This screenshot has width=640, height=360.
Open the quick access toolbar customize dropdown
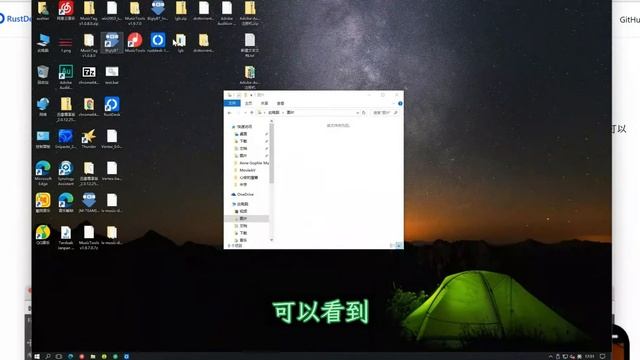tap(251, 95)
